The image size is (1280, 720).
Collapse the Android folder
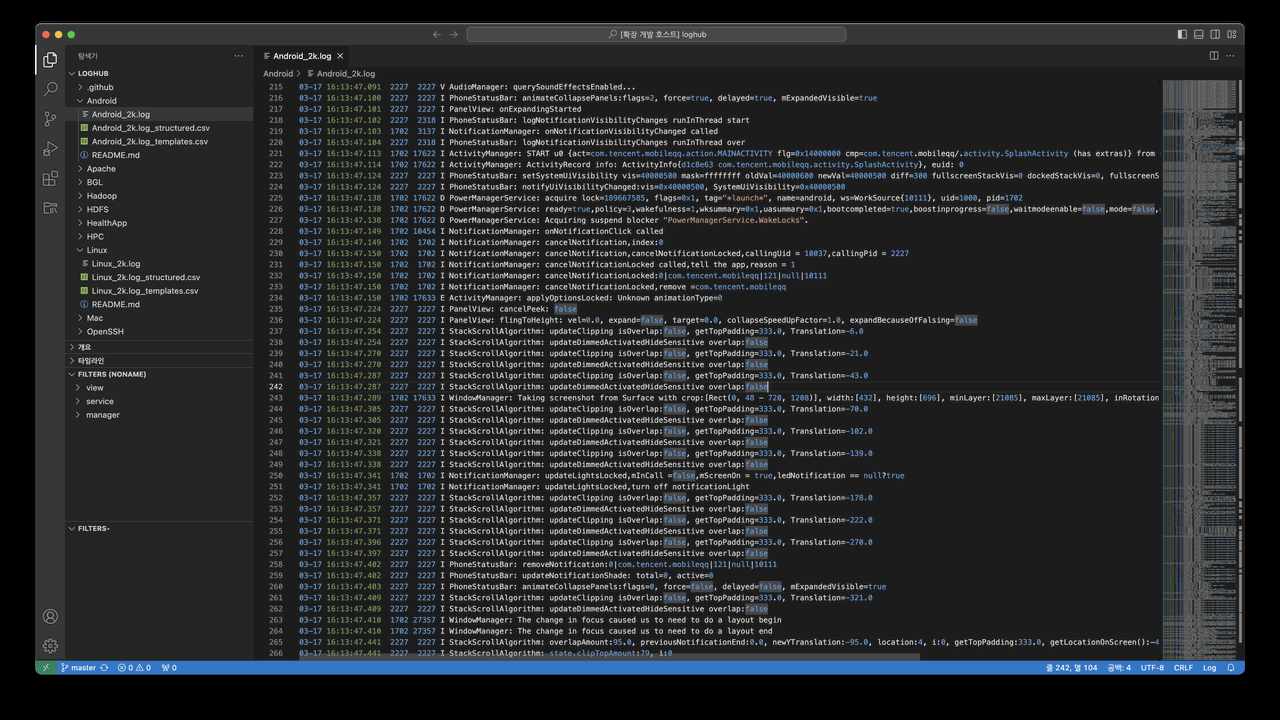point(159,101)
